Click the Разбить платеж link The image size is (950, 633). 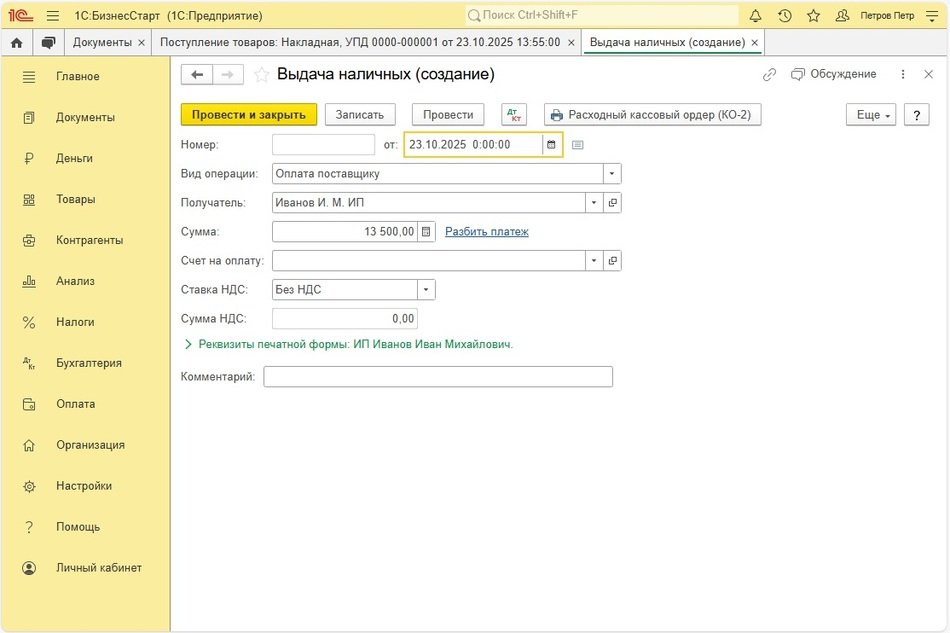[487, 232]
